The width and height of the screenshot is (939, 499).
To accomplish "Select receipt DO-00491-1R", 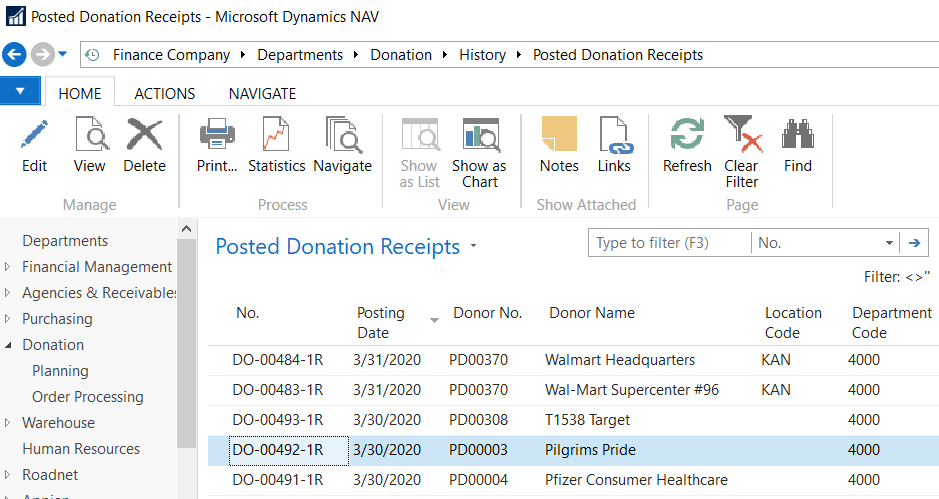I will point(278,480).
